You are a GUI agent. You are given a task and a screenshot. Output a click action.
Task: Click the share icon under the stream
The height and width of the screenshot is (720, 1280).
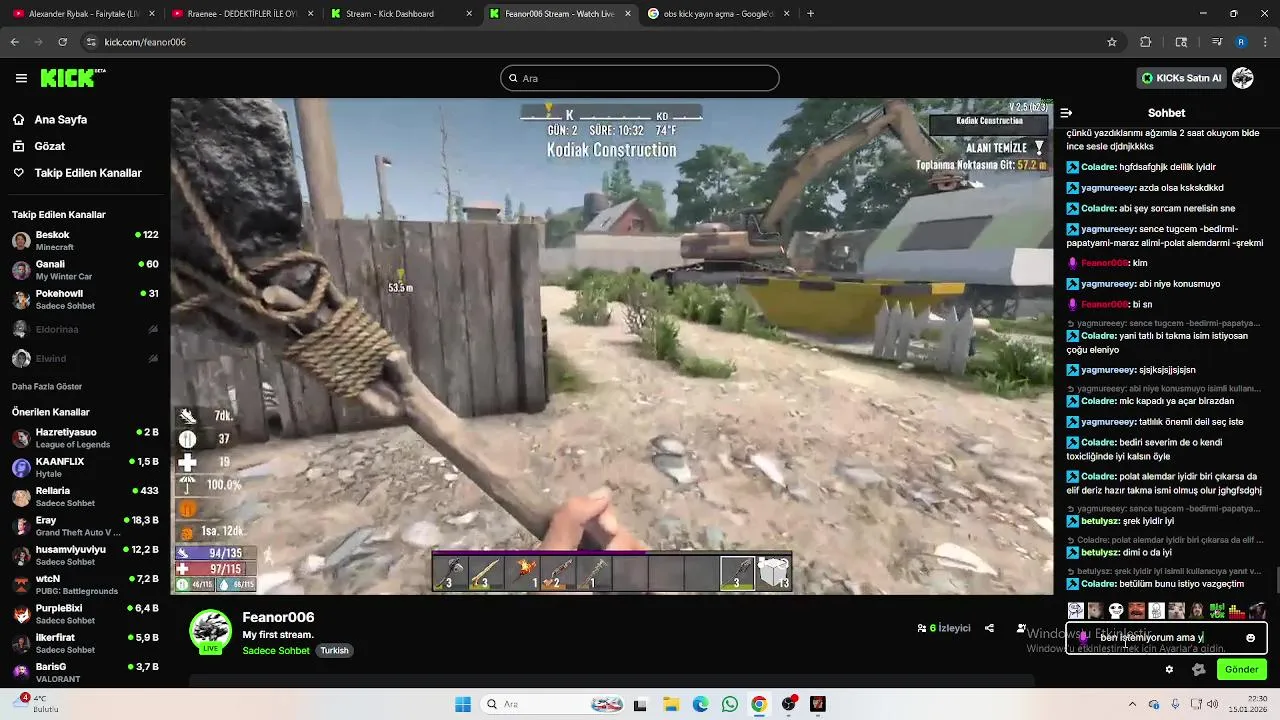point(989,628)
